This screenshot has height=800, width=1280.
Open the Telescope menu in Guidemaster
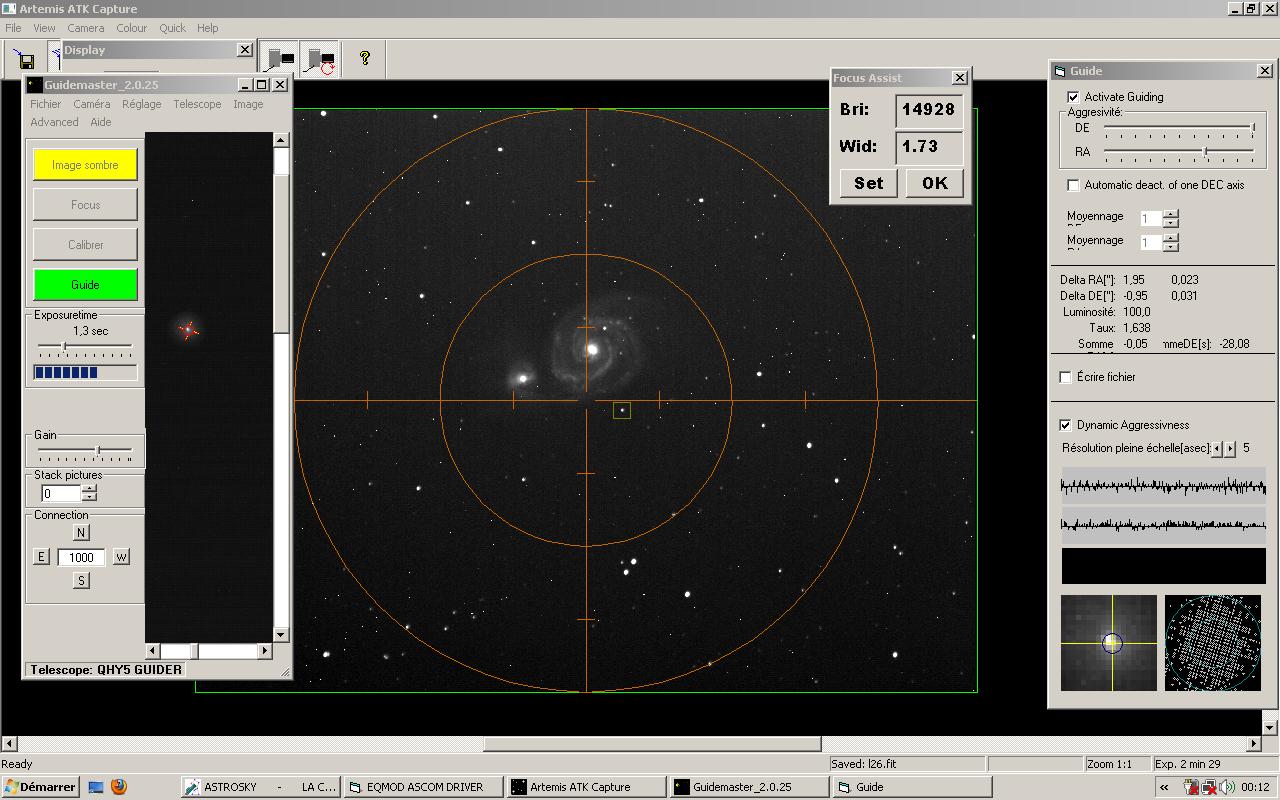[x=197, y=104]
